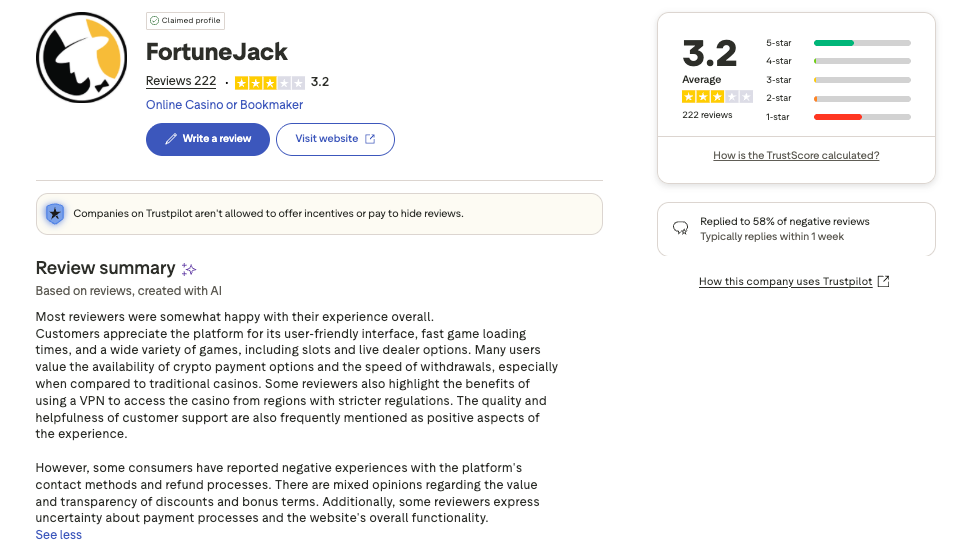Click the pencil icon in Write a review
This screenshot has height=547, width=959.
click(x=171, y=139)
